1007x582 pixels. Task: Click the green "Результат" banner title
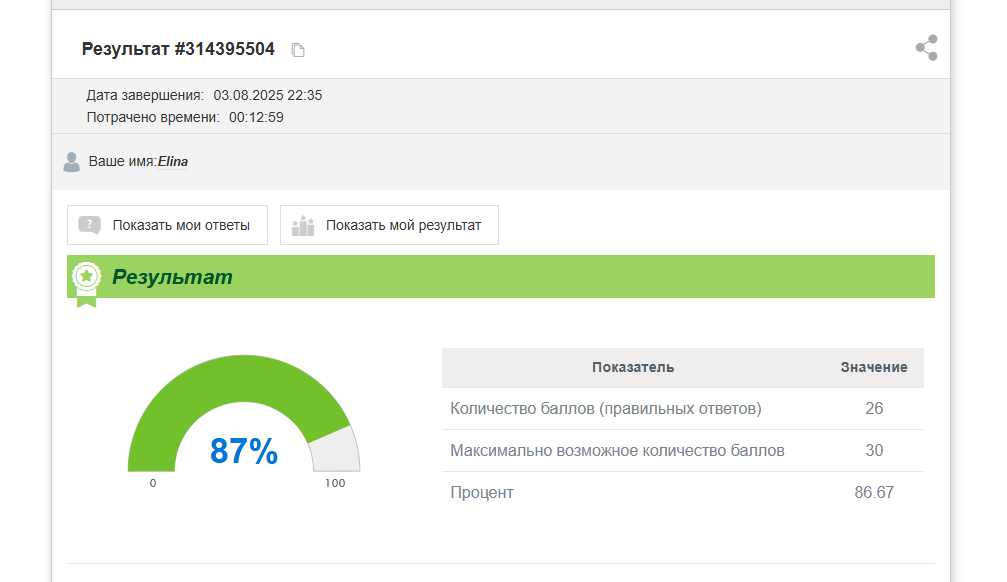[172, 277]
